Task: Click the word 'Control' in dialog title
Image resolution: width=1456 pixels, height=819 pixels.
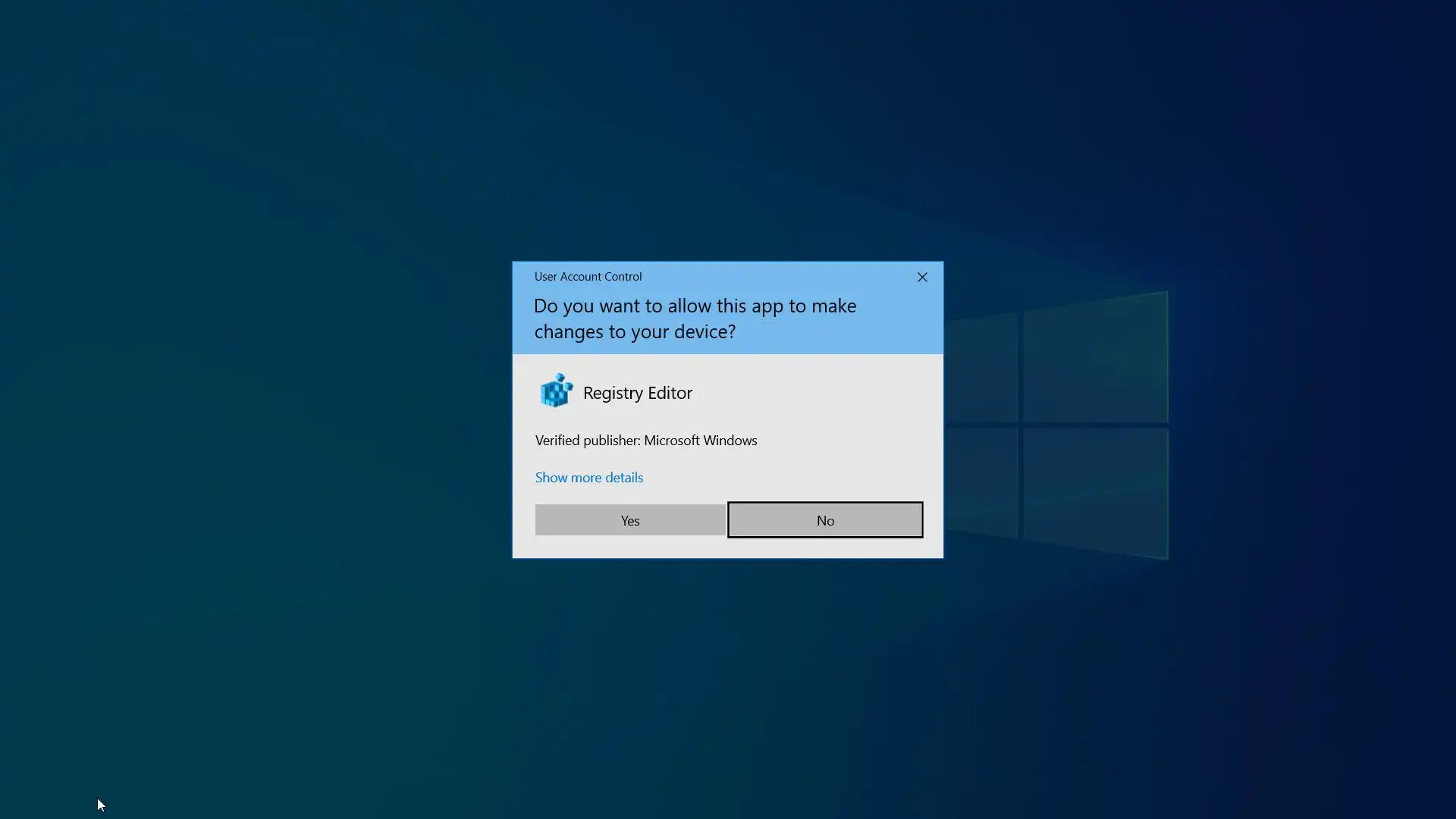Action: (623, 277)
